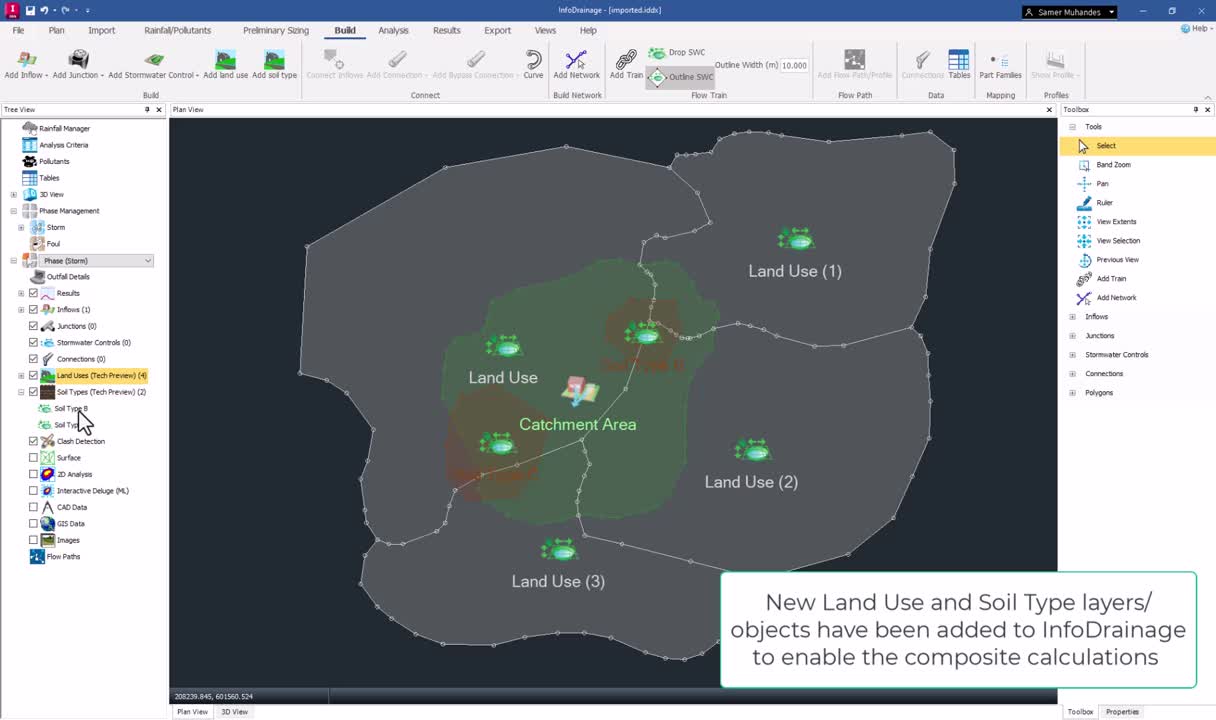Click the Outline SWC tool

[x=681, y=77]
